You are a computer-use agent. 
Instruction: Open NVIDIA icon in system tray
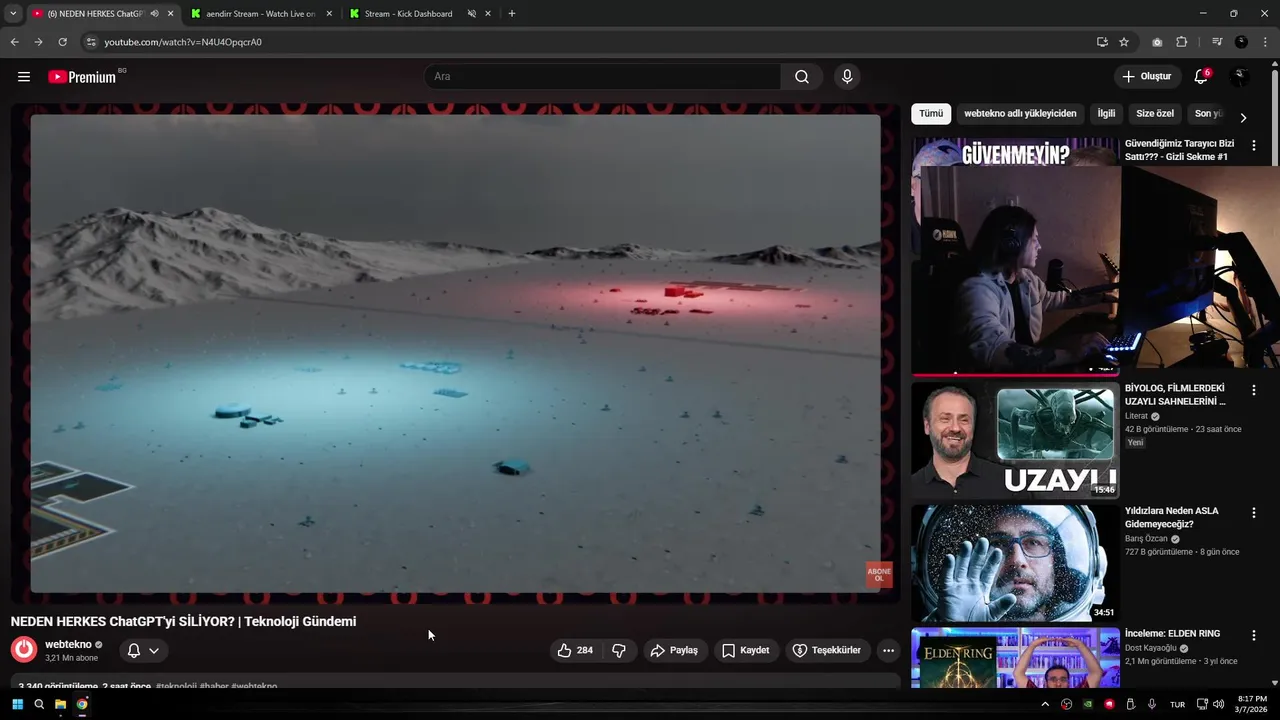1088,704
